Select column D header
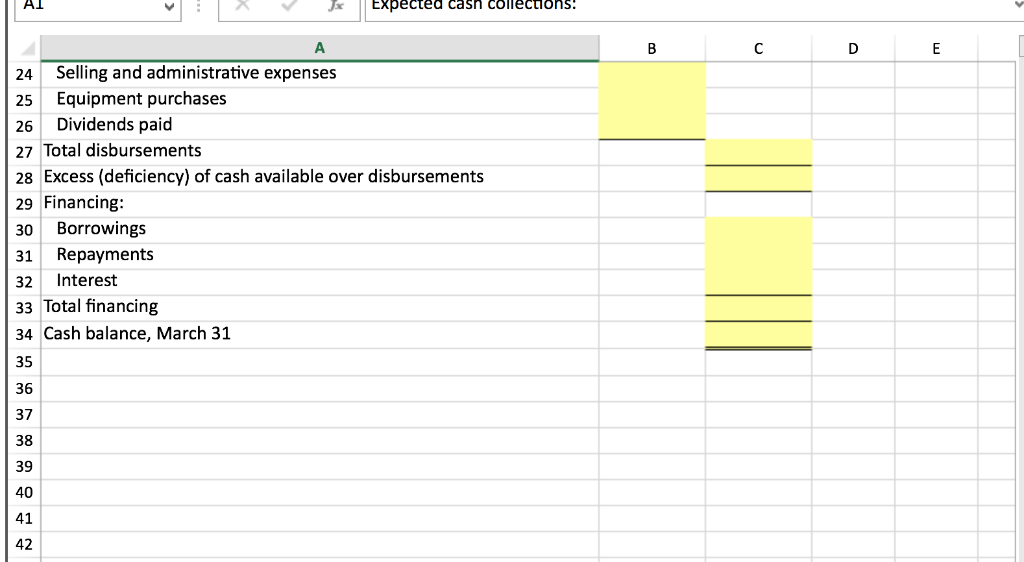1024x562 pixels. (853, 48)
